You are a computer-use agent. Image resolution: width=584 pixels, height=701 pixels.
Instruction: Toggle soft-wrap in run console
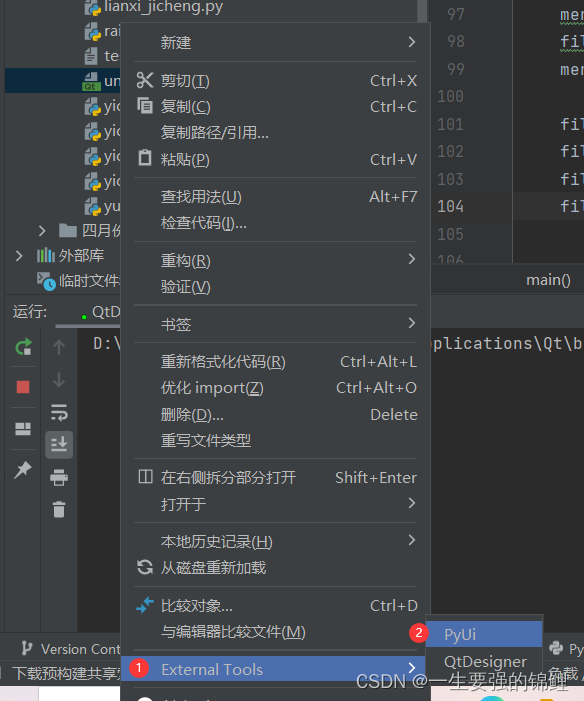(59, 412)
